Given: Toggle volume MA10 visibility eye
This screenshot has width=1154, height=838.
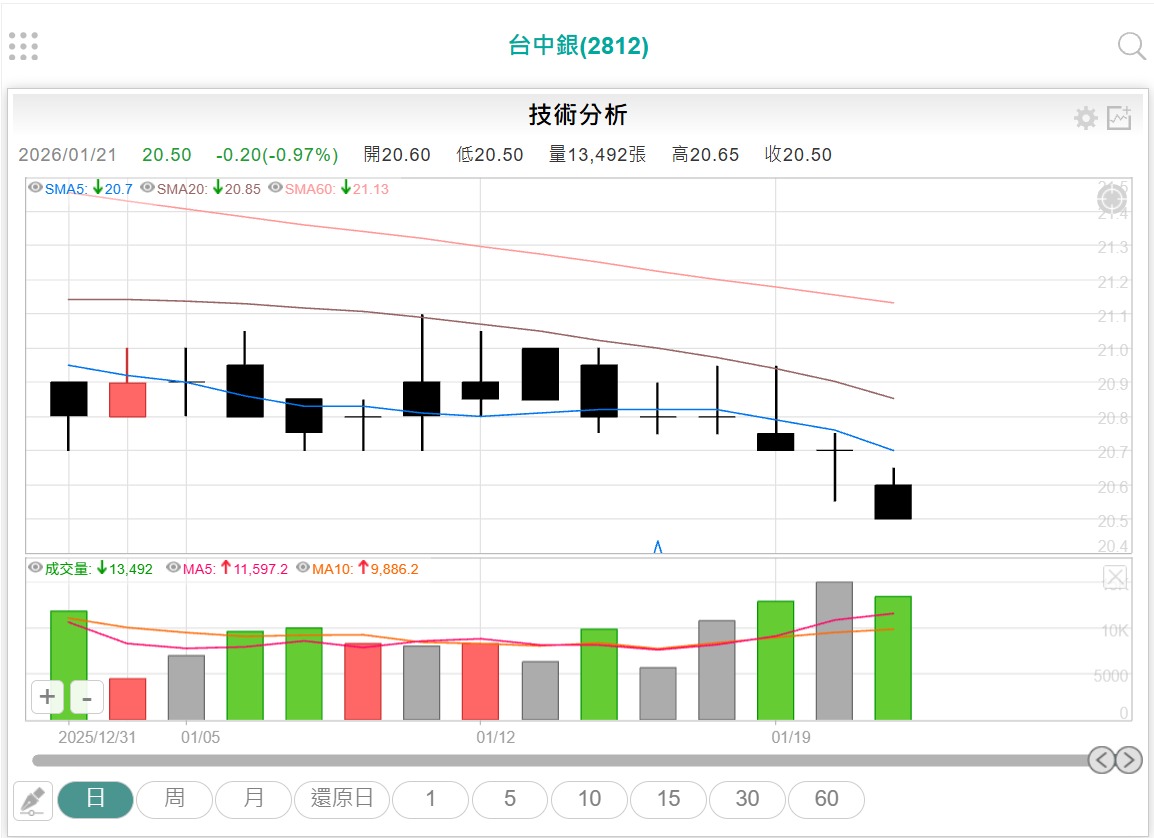Looking at the screenshot, I should click(303, 569).
